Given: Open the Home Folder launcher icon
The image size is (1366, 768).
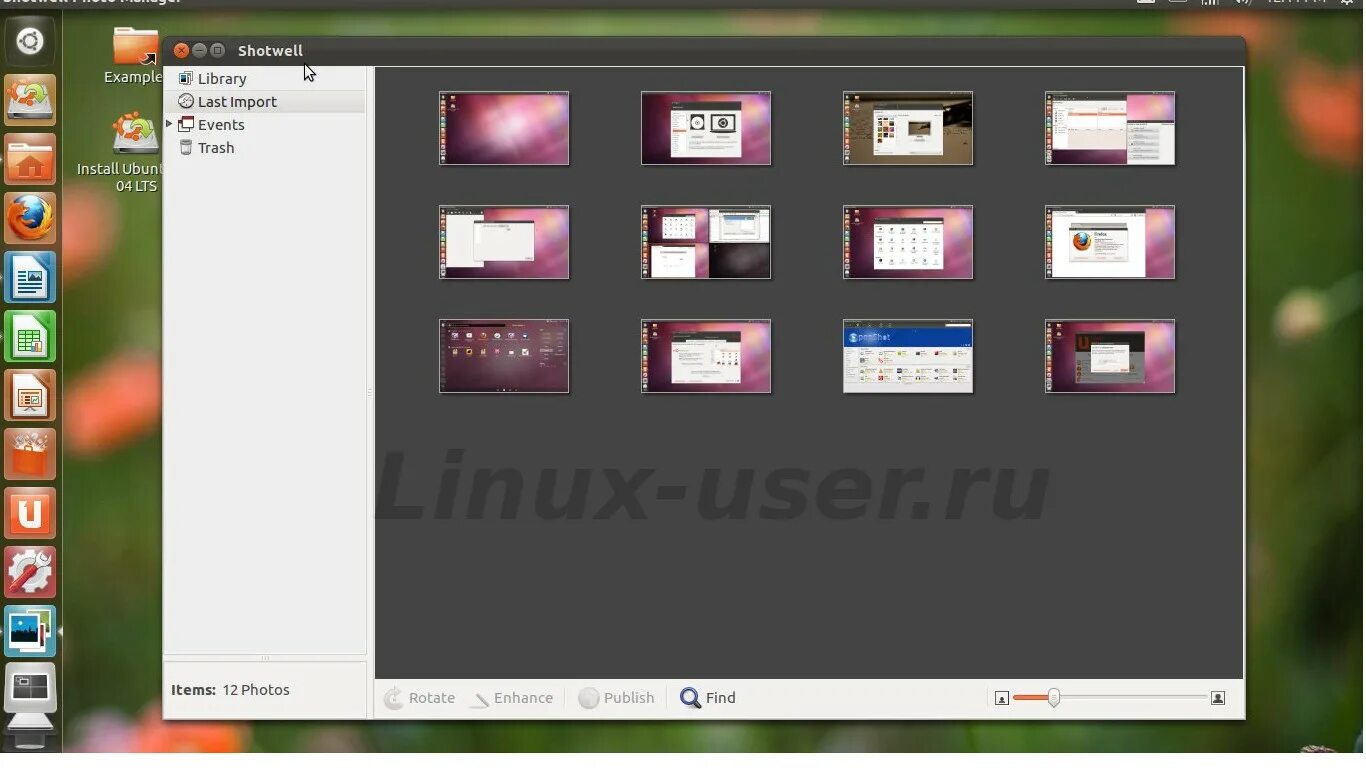Looking at the screenshot, I should (x=30, y=159).
